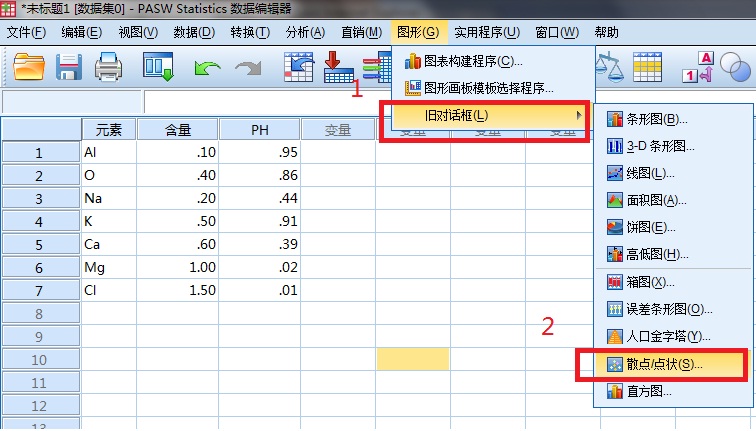This screenshot has height=431, width=756.
Task: Select row header number 1
Action: 40,152
